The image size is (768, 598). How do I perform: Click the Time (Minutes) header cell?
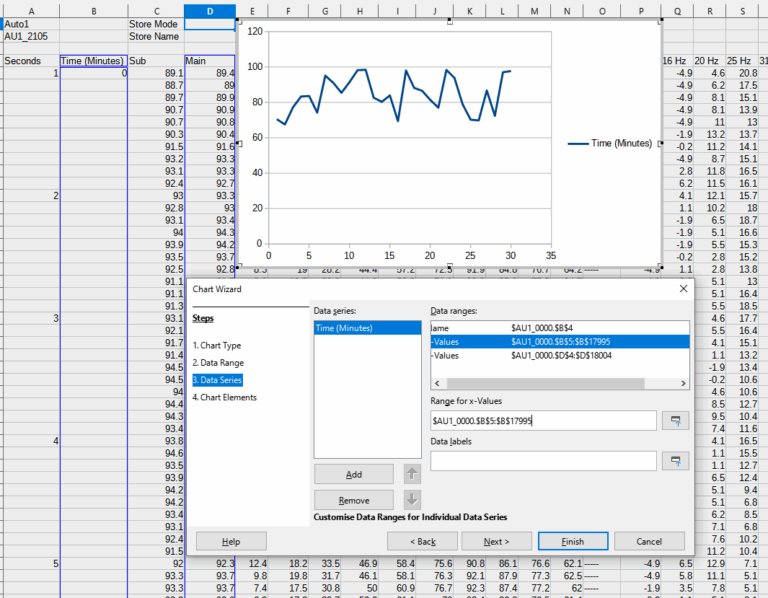94,61
